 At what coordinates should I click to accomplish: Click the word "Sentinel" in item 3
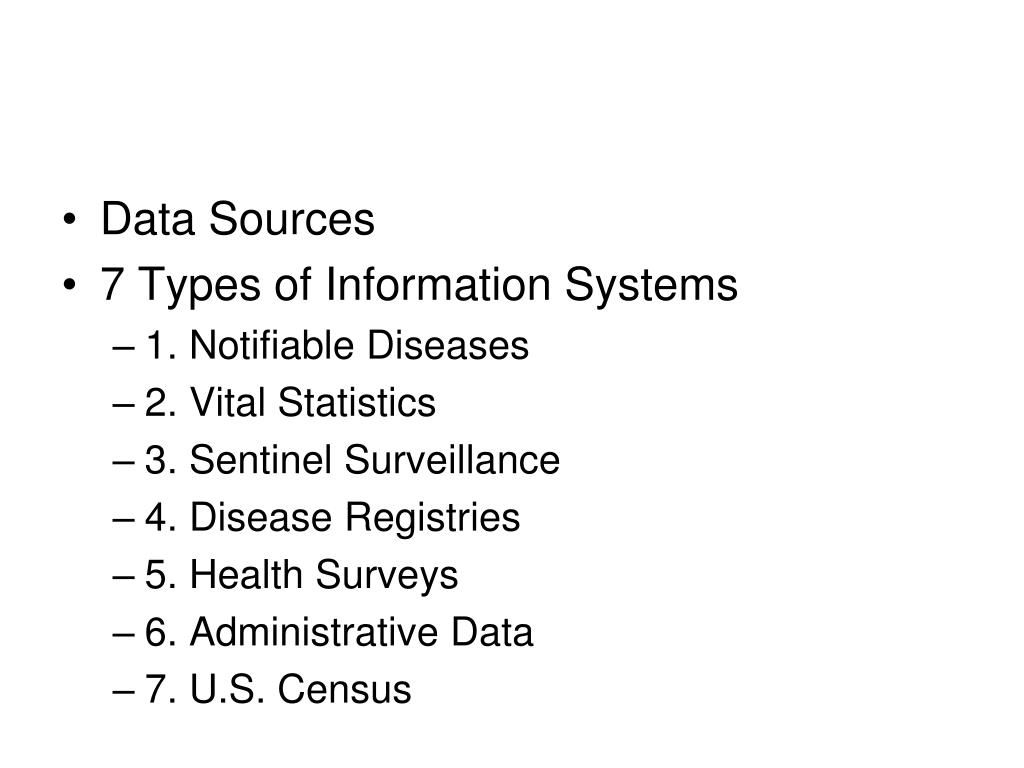pyautogui.click(x=260, y=460)
